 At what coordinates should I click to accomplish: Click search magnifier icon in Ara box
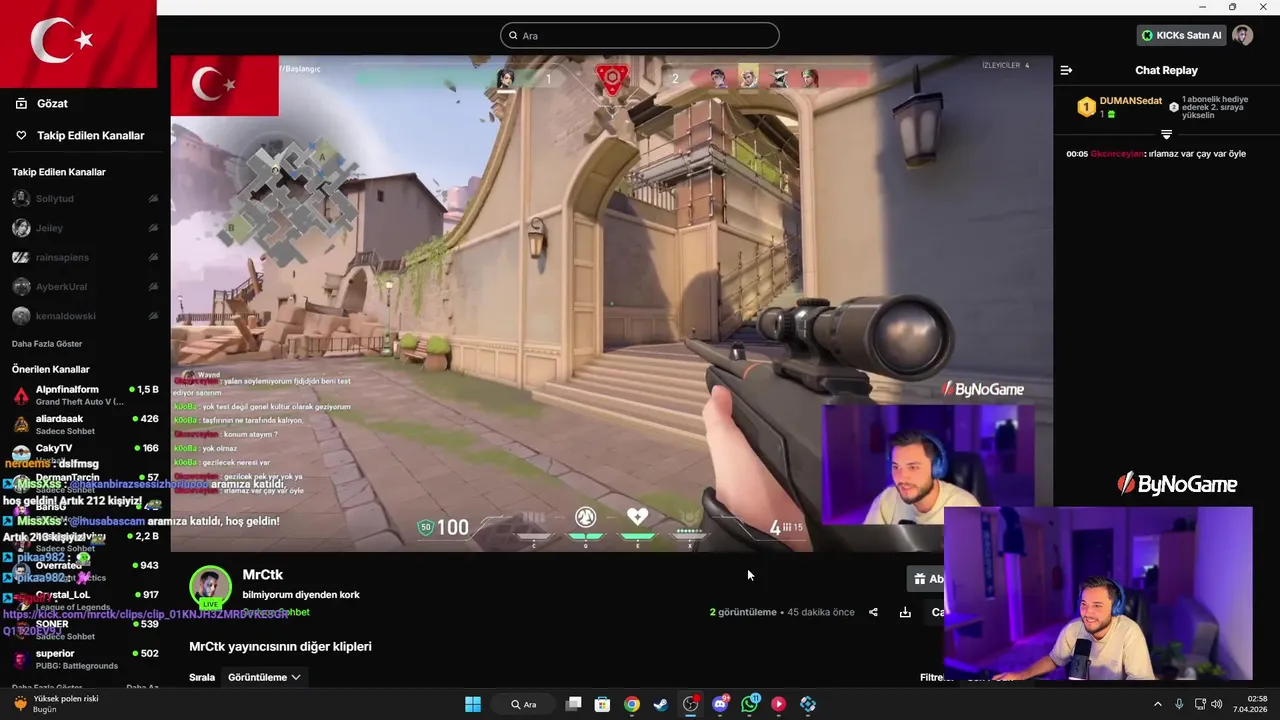pos(513,35)
